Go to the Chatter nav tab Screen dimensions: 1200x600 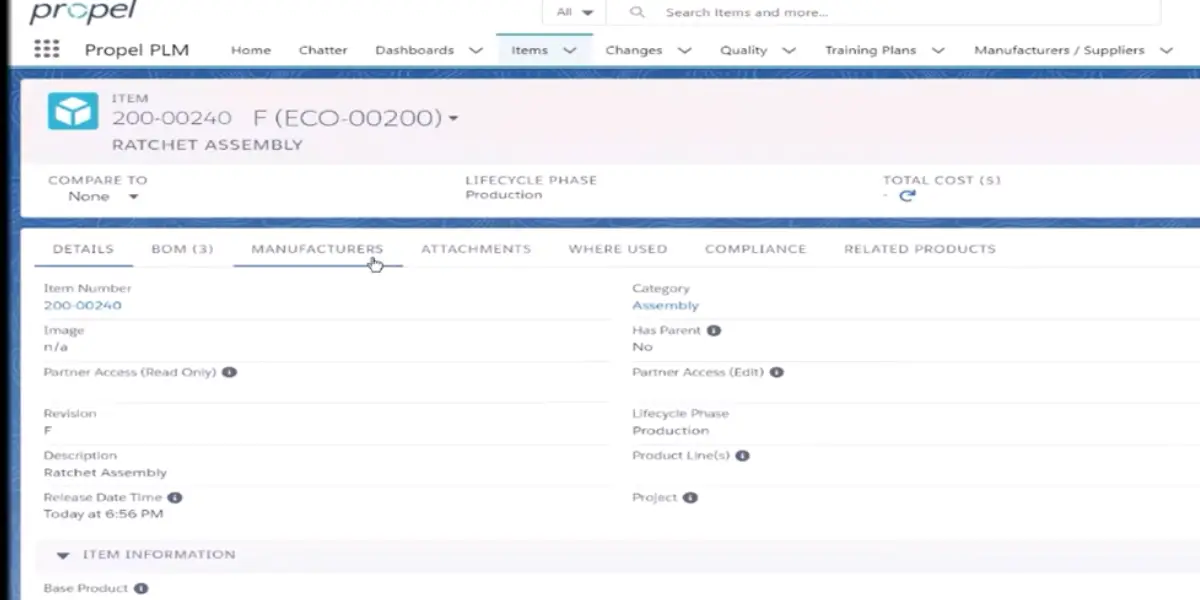(x=323, y=50)
